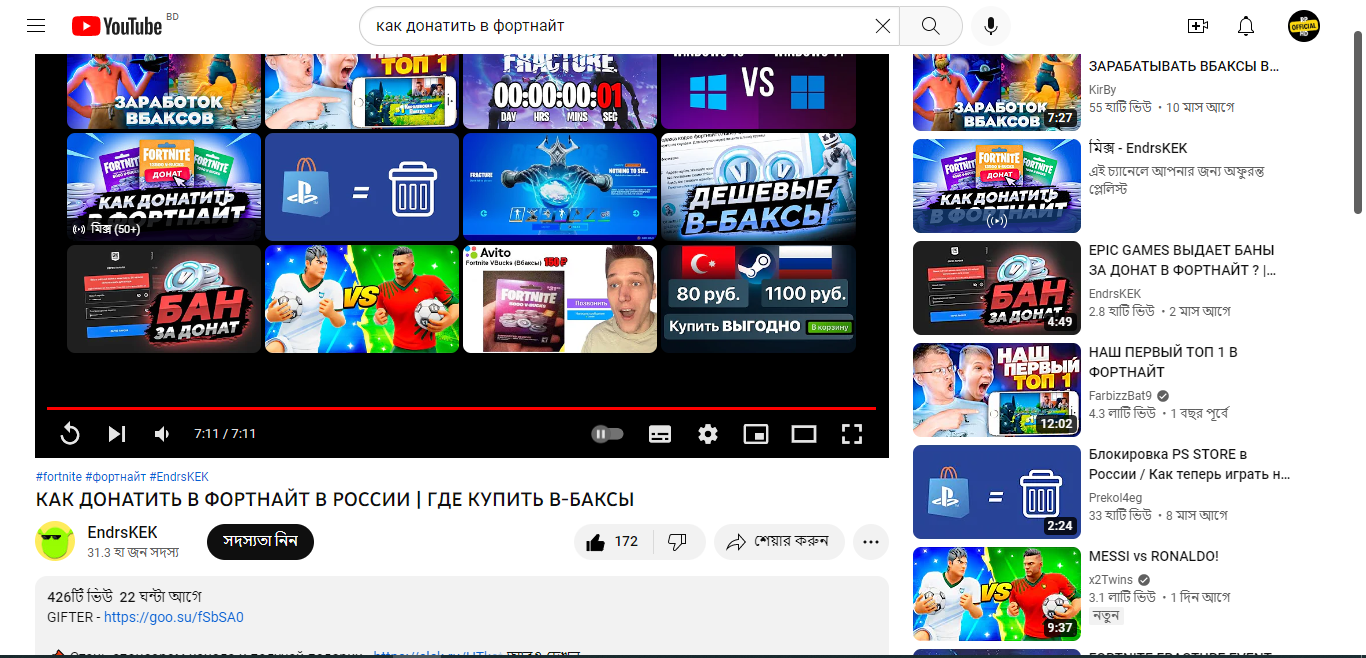Viewport: 1366px width, 658px height.
Task: Click the video title heading text
Action: (335, 499)
